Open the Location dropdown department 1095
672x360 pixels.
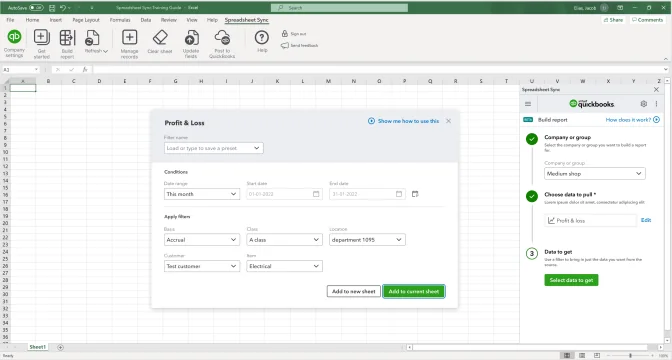367,240
